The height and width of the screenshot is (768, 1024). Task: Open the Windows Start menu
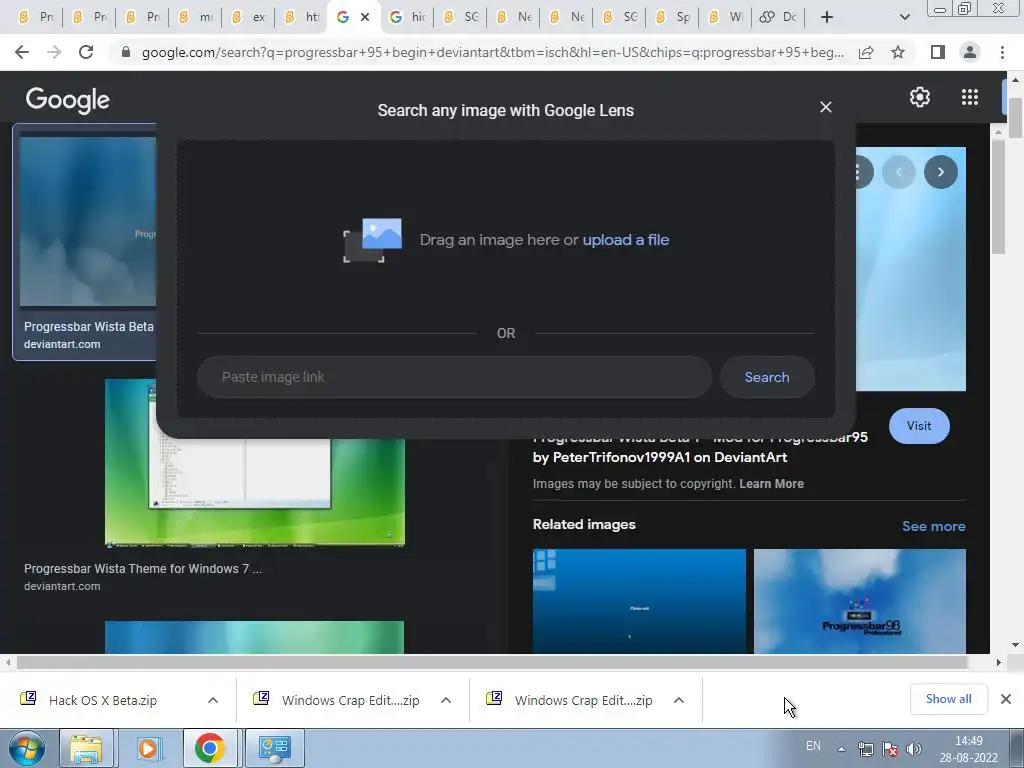point(26,748)
